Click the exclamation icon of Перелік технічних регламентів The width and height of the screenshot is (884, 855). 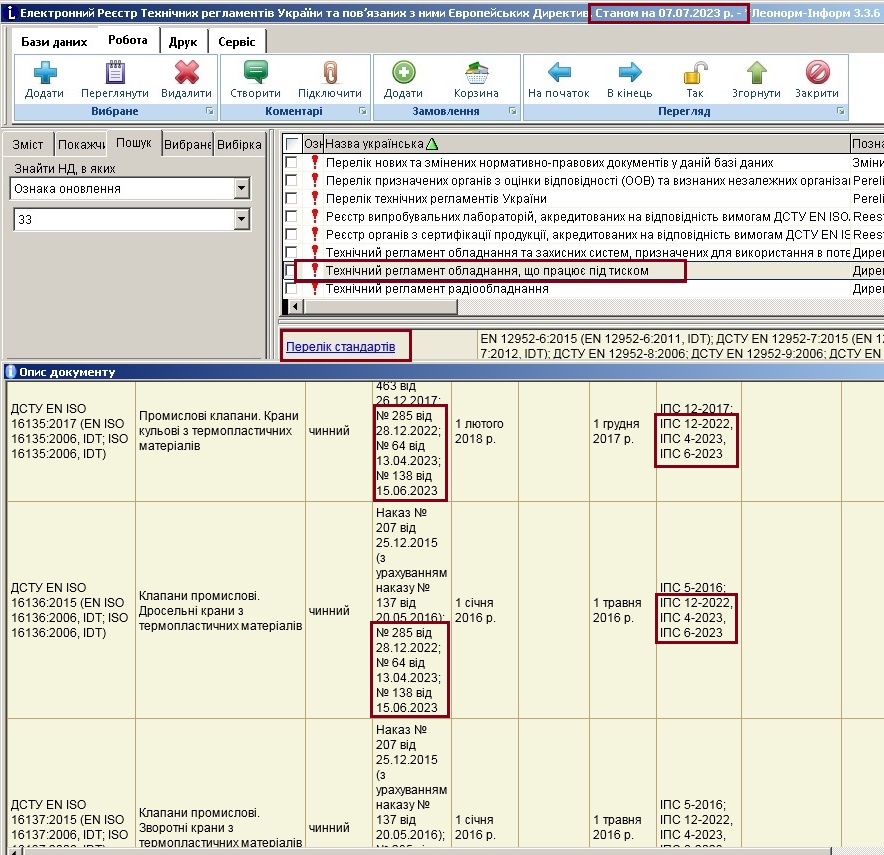(315, 198)
